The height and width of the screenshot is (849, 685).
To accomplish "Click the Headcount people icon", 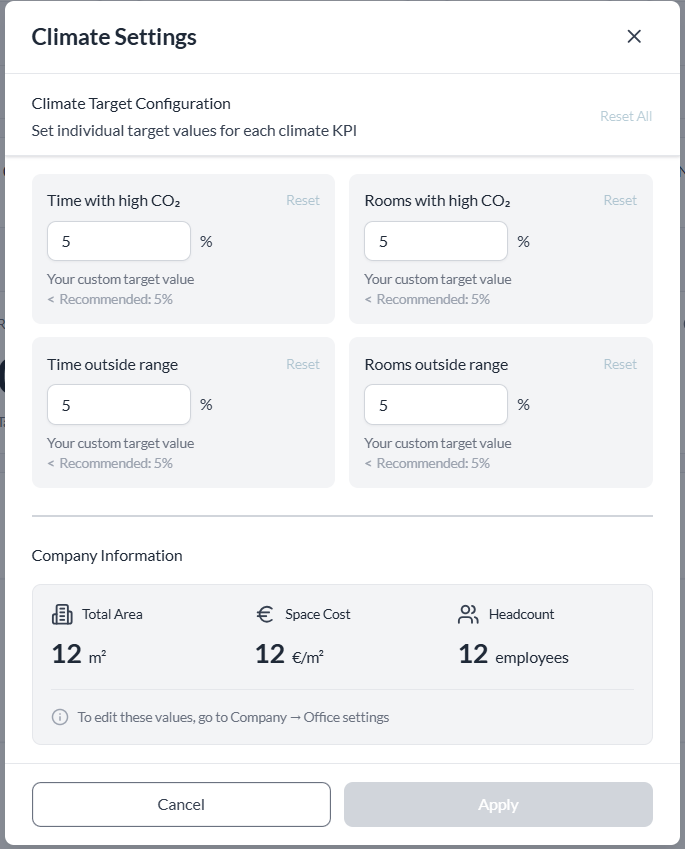I will pyautogui.click(x=468, y=615).
